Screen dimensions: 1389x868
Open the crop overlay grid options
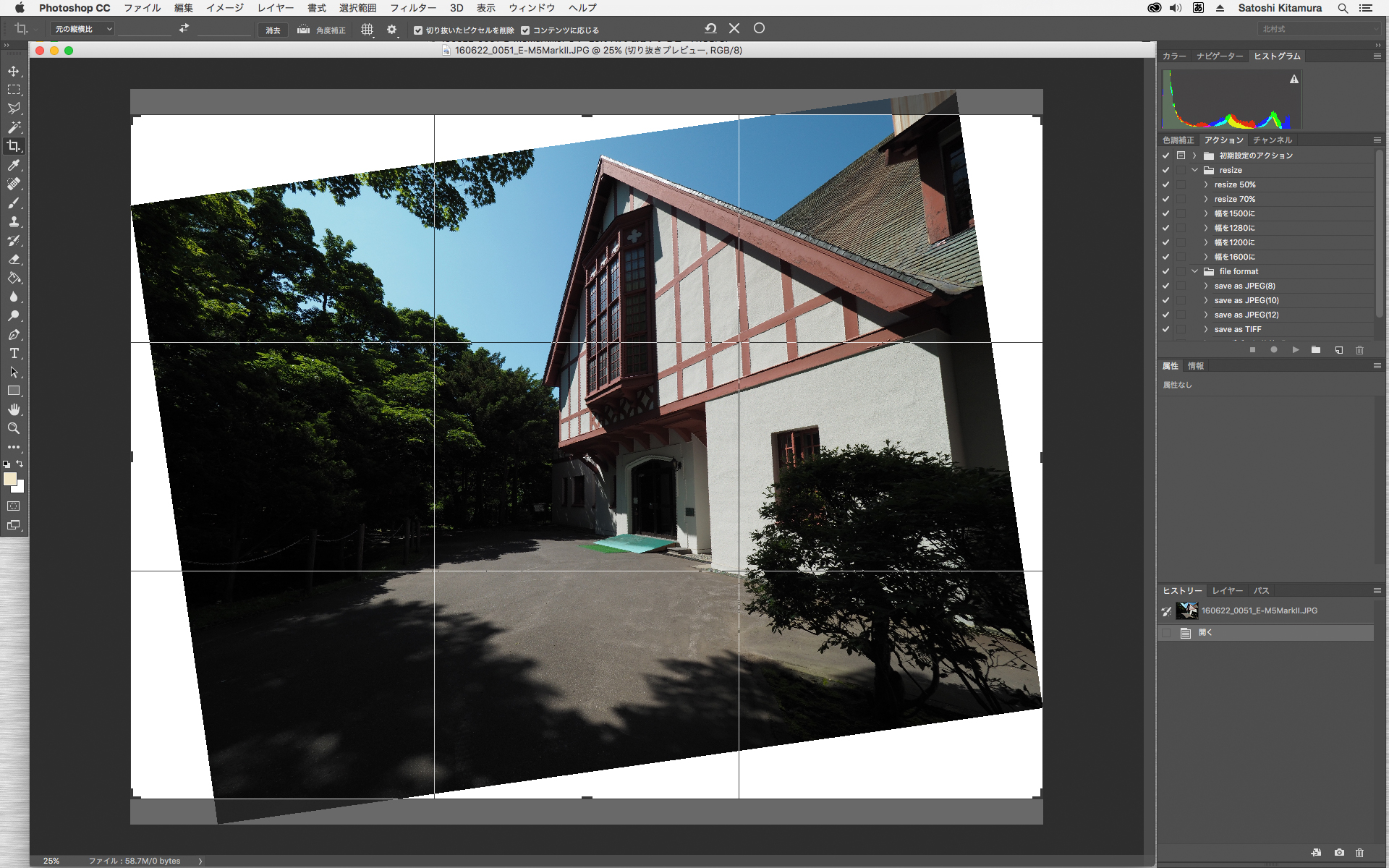coord(368,30)
